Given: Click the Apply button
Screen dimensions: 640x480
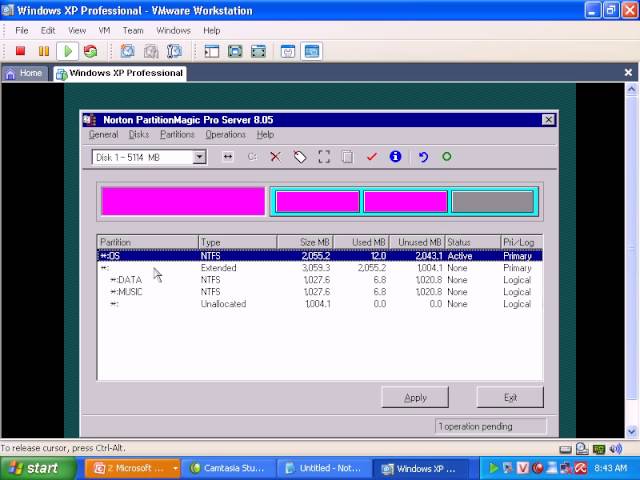Looking at the screenshot, I should (415, 398).
